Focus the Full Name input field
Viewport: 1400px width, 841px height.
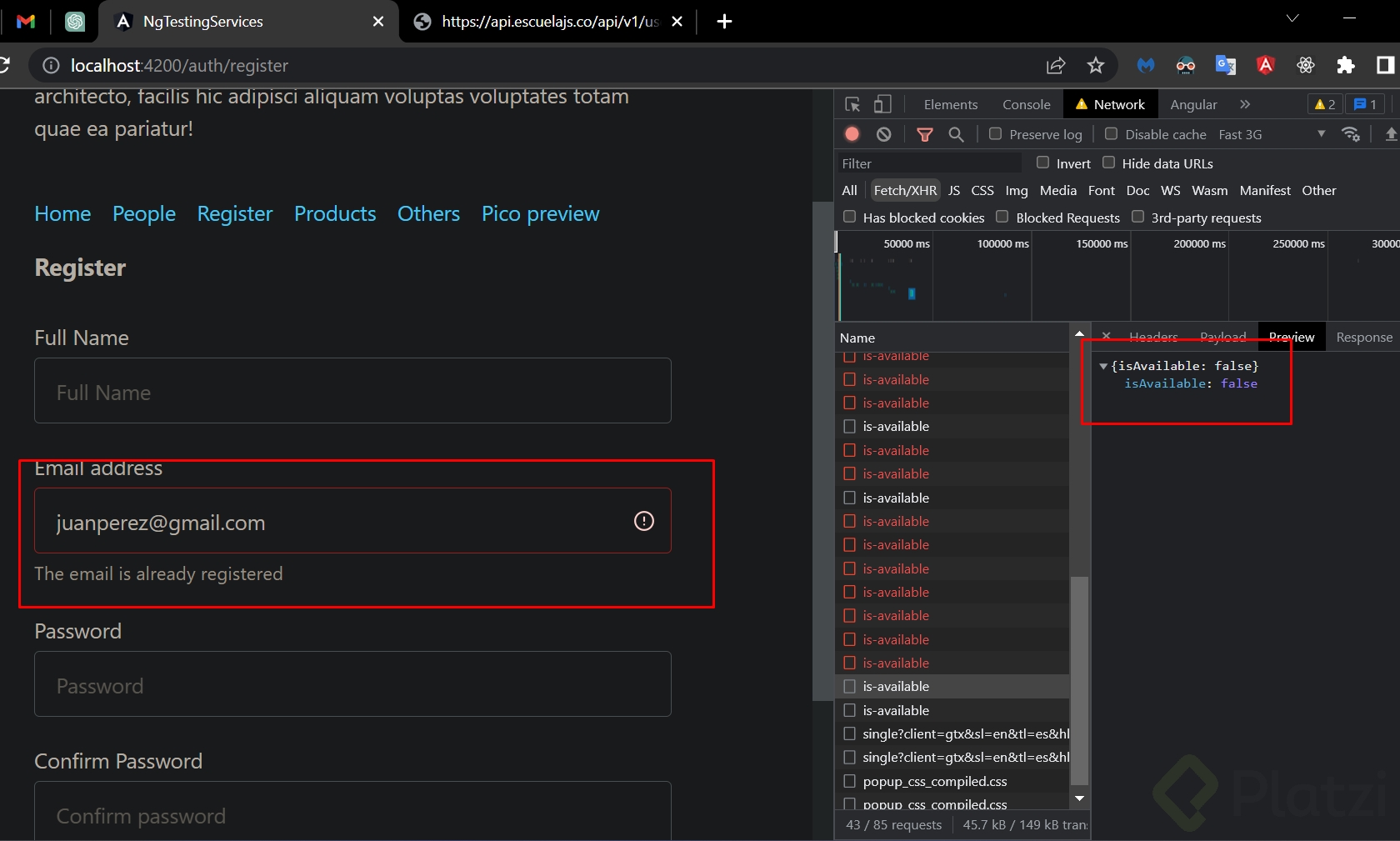[352, 391]
